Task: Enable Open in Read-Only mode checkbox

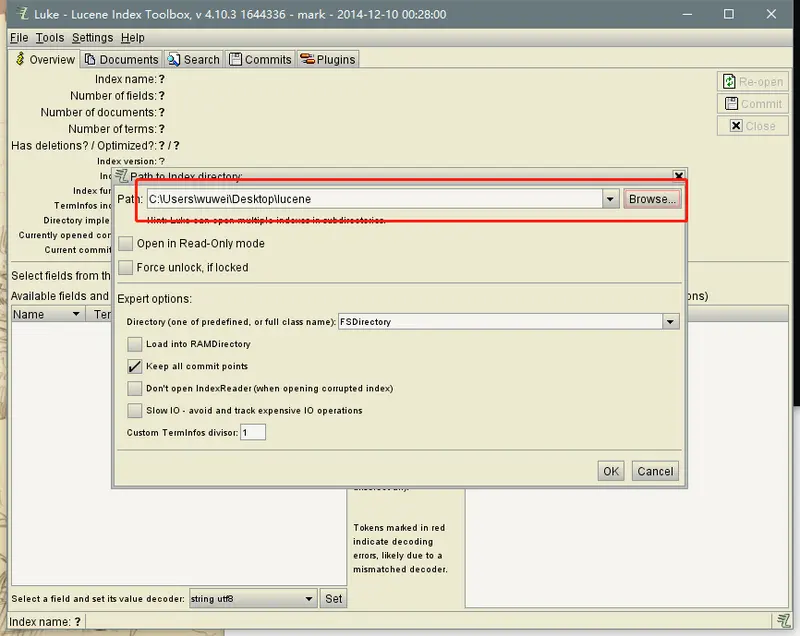Action: 126,243
